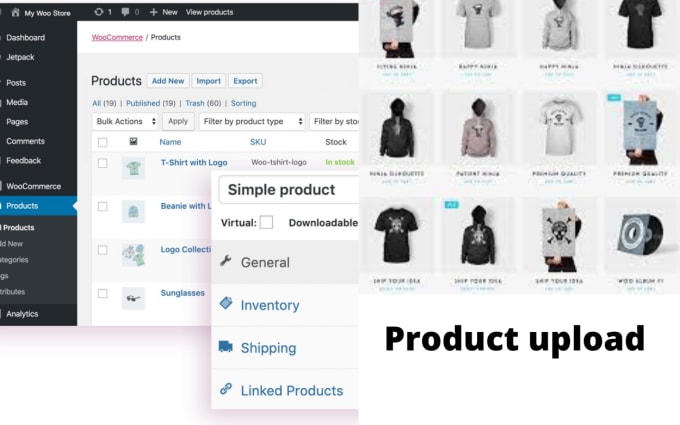Screen dimensions: 680x425
Task: Open Analytics in the admin sidebar
Action: [x=22, y=314]
